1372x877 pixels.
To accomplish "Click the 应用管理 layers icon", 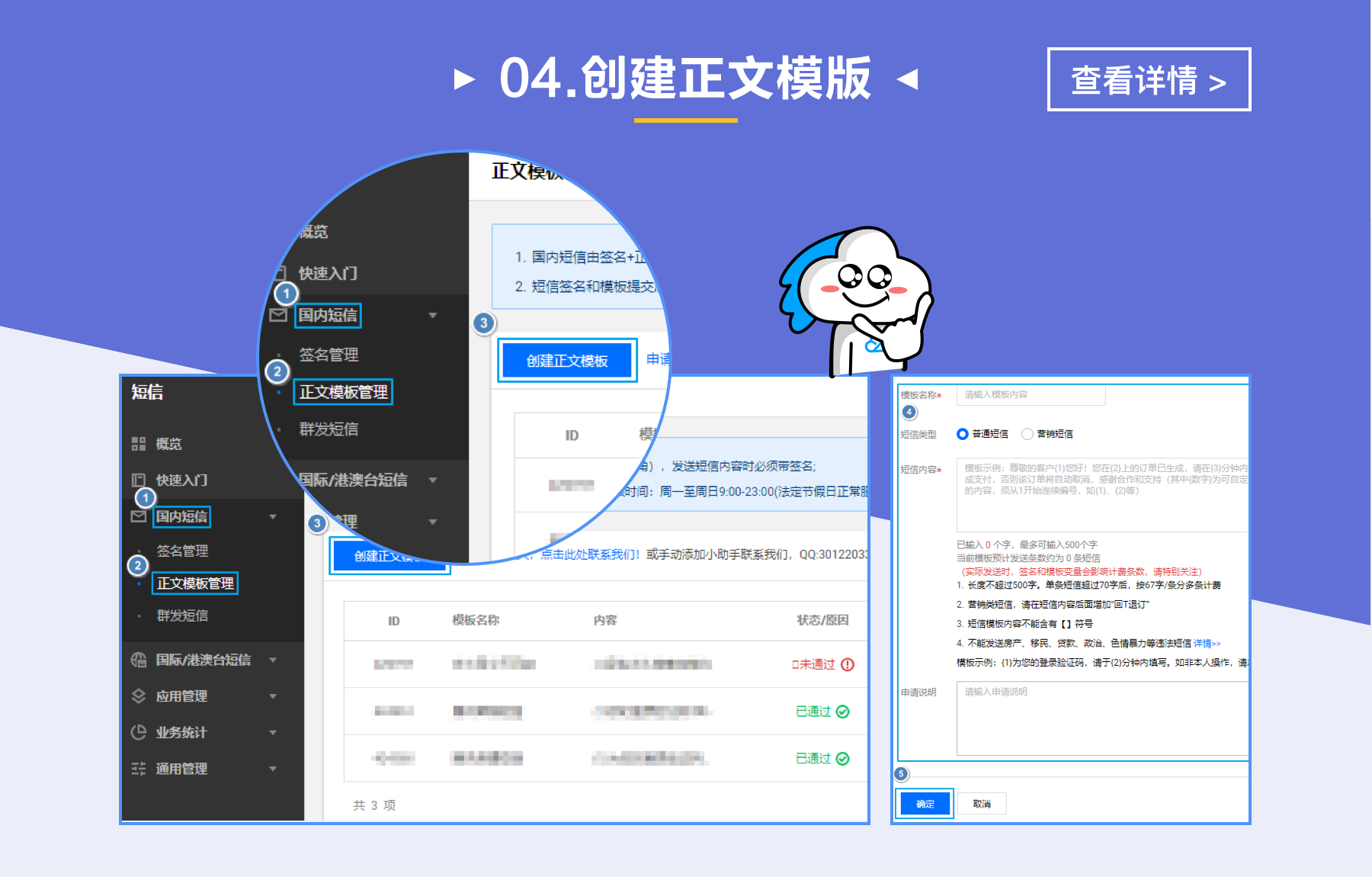I will tap(139, 696).
